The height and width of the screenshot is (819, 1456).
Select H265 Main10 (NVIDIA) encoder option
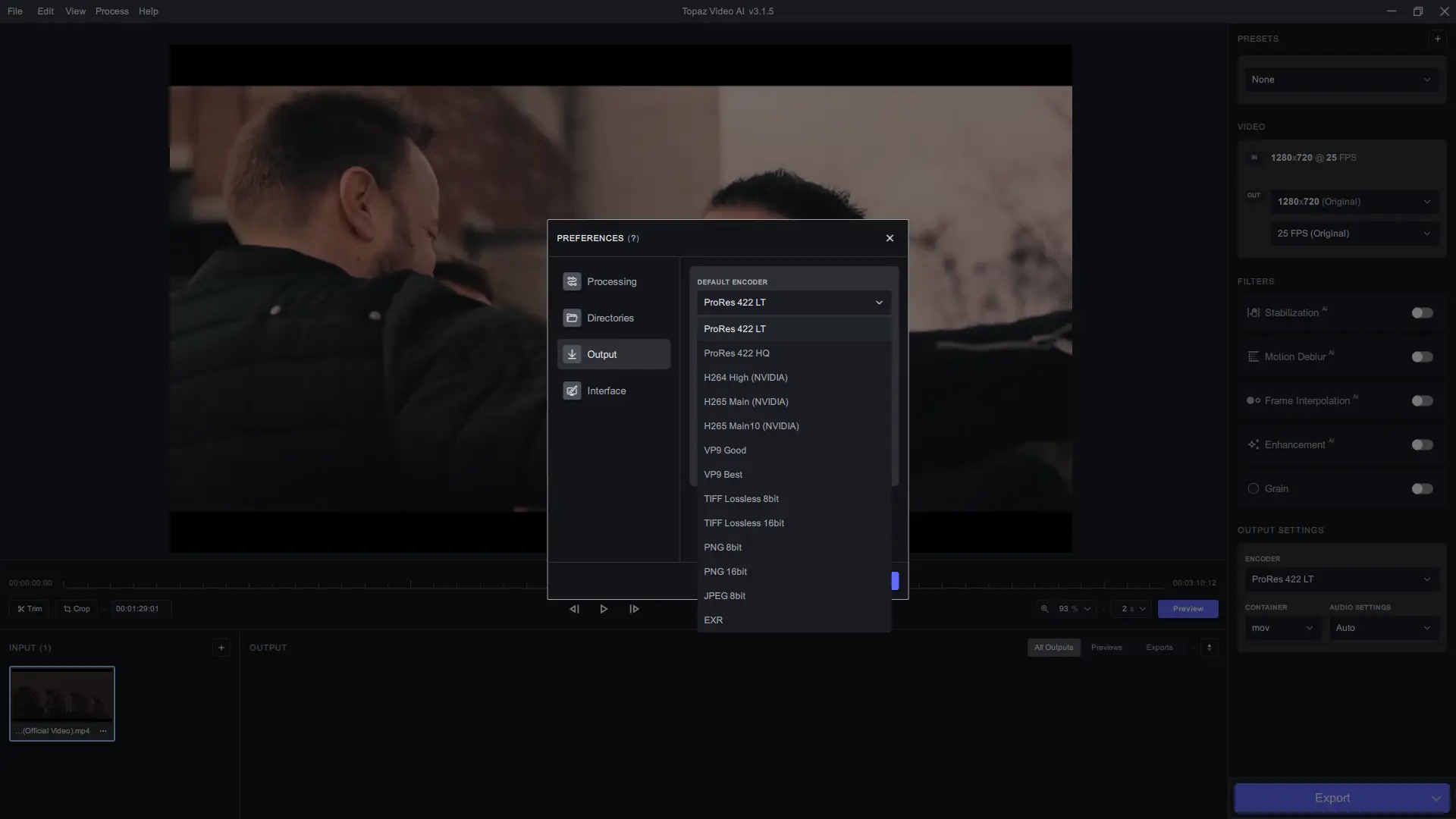pyautogui.click(x=751, y=426)
